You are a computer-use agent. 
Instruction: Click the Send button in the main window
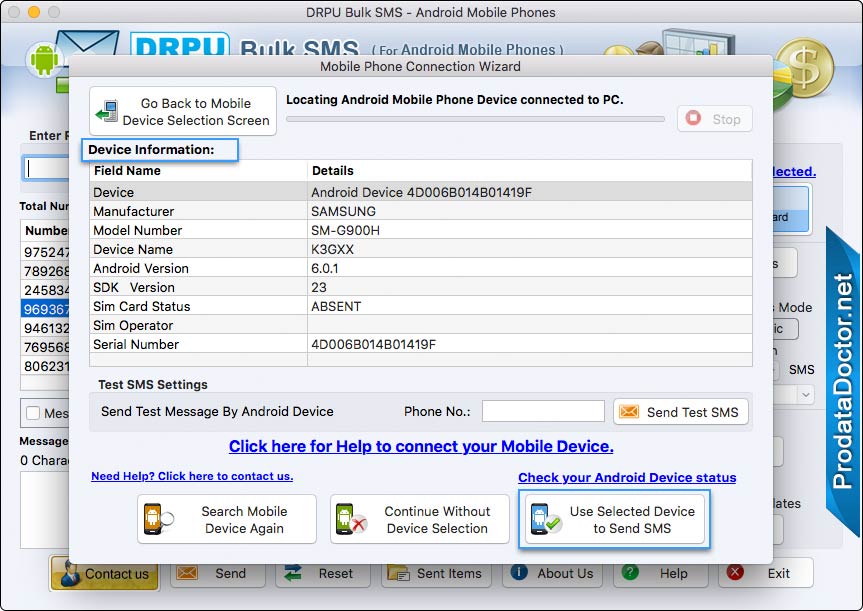[218, 574]
